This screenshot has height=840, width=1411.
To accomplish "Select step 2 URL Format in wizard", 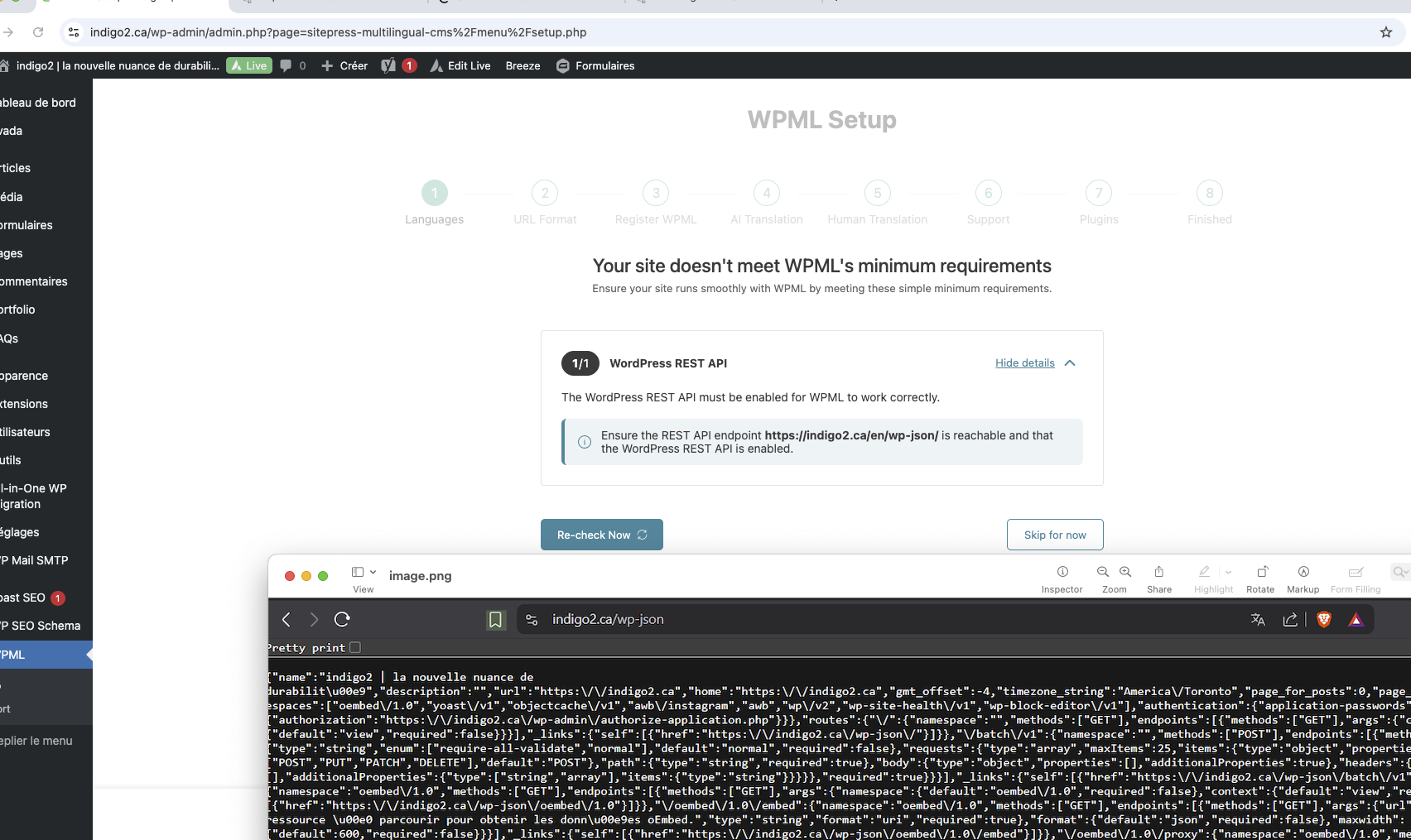I will tap(545, 194).
